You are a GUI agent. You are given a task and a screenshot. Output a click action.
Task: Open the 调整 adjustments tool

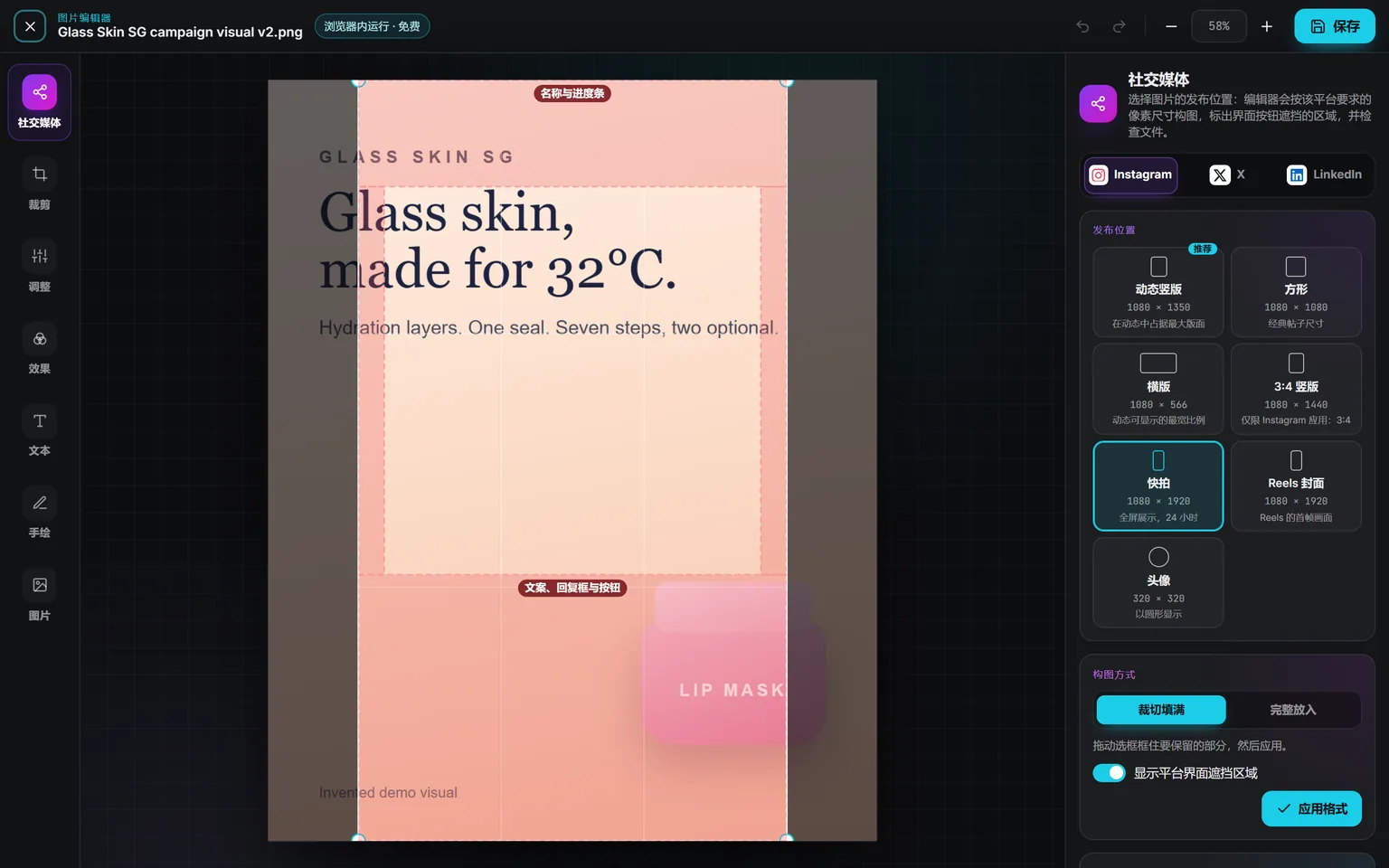point(39,267)
